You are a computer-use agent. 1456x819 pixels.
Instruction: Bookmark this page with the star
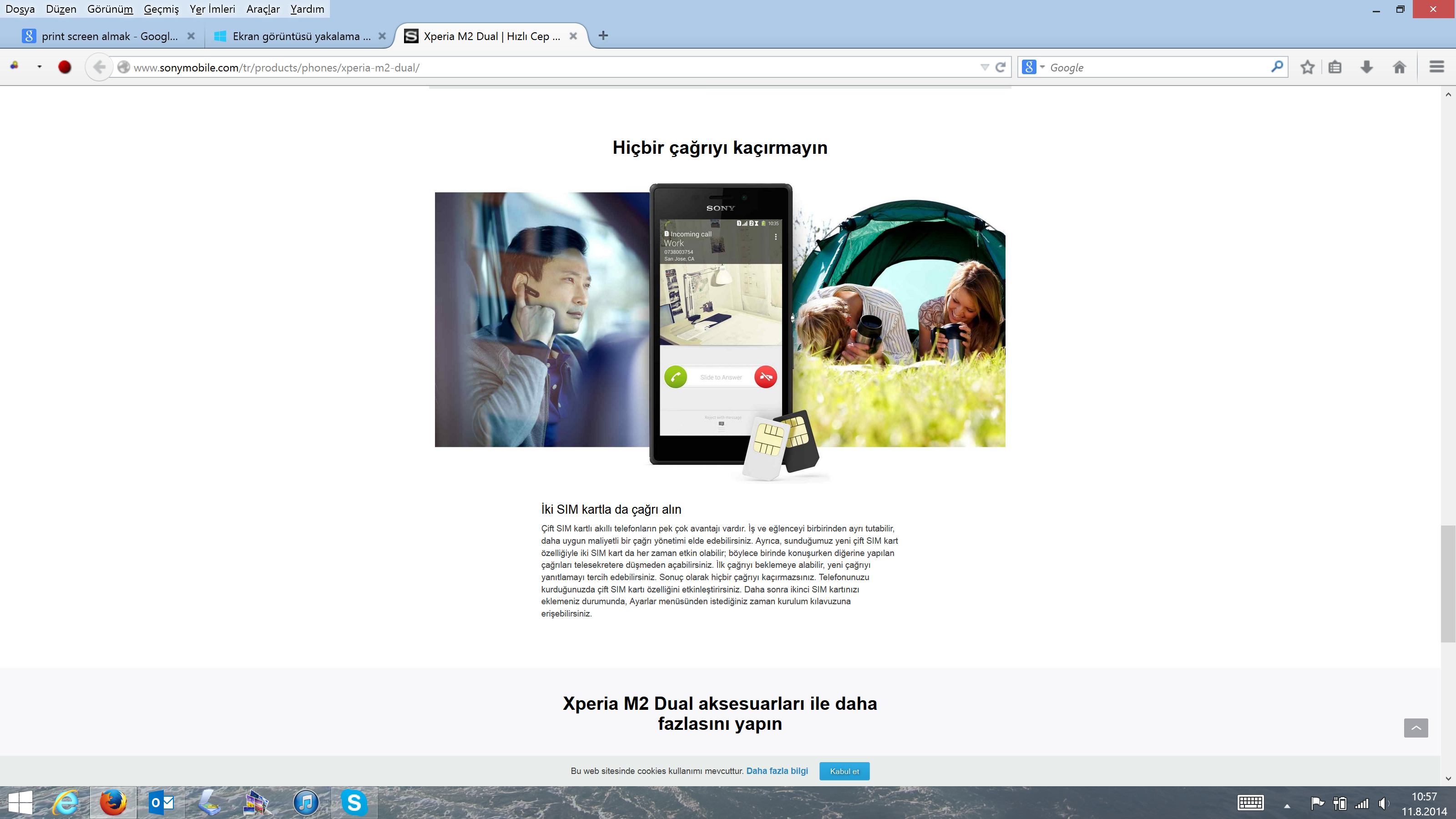(1307, 67)
